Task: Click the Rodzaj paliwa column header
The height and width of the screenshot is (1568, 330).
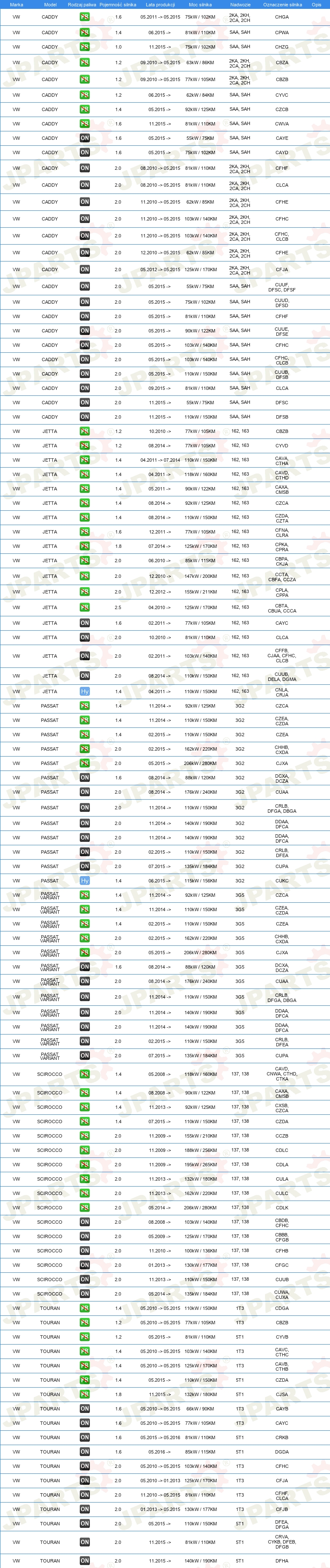Action: point(81,4)
